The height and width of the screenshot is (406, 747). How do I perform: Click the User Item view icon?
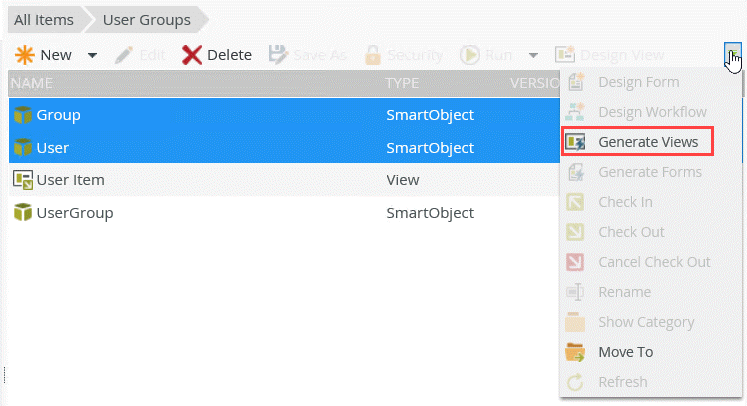[x=23, y=180]
